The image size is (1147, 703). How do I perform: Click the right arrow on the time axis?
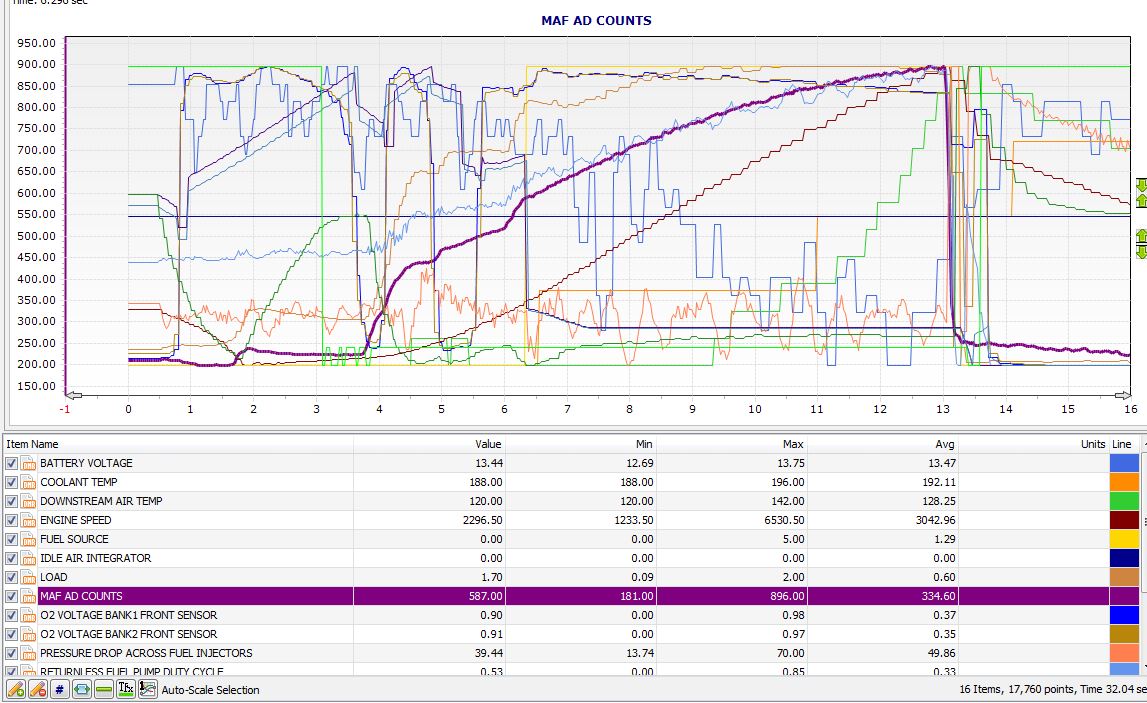(x=1123, y=395)
